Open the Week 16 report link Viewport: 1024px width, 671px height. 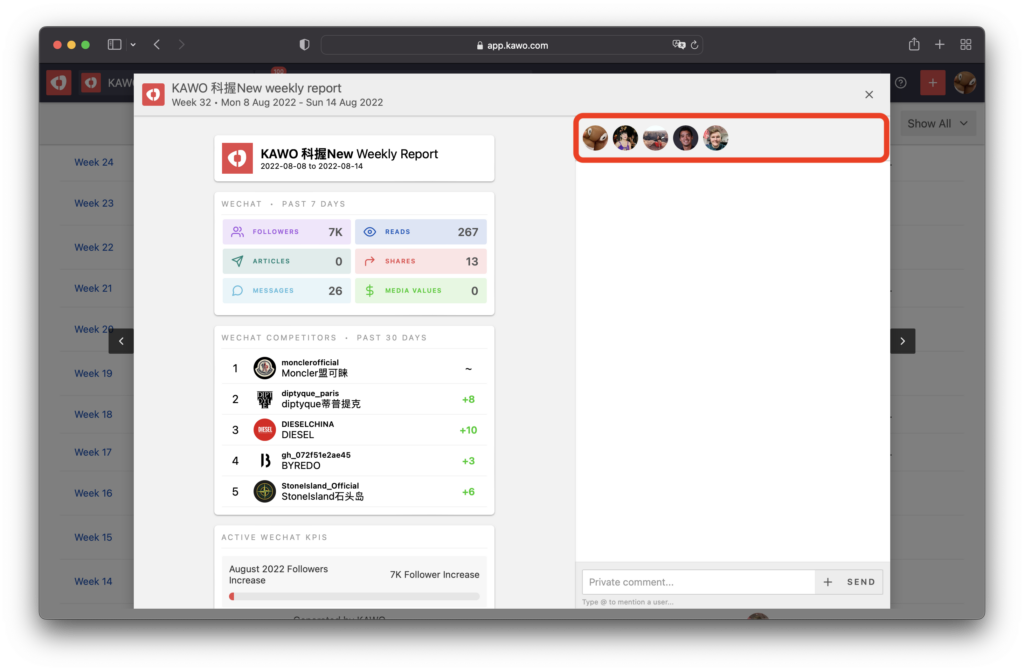click(93, 493)
